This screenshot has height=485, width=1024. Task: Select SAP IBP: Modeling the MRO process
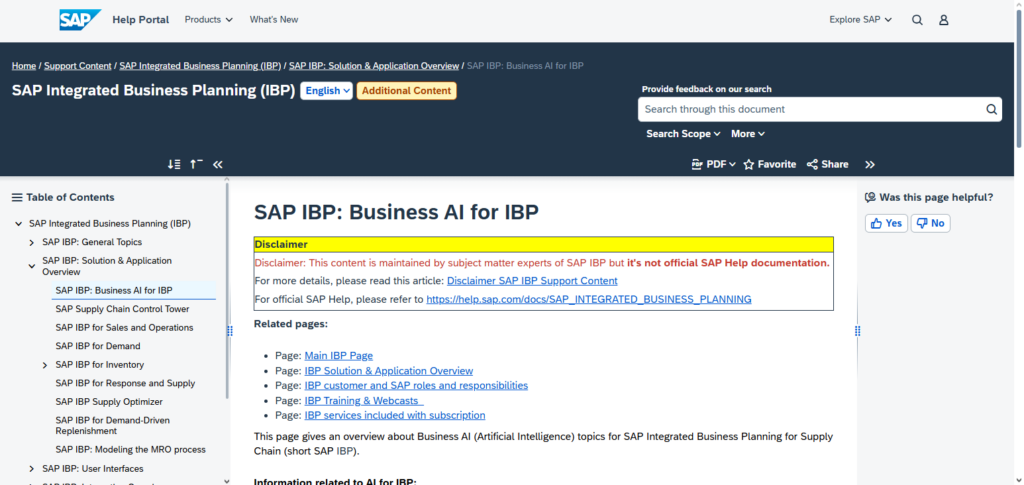[131, 450]
